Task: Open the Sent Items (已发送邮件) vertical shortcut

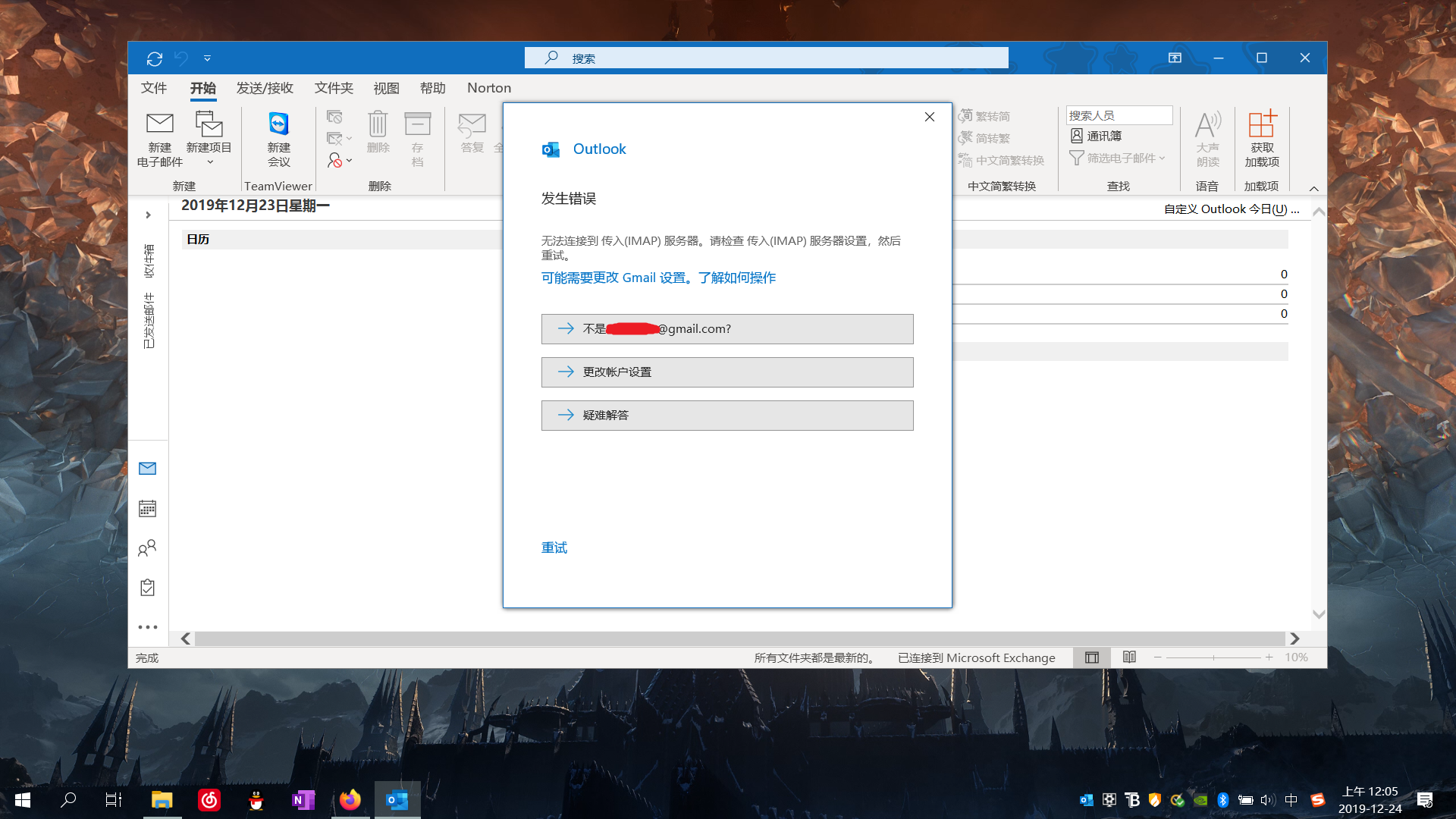Action: click(x=149, y=320)
